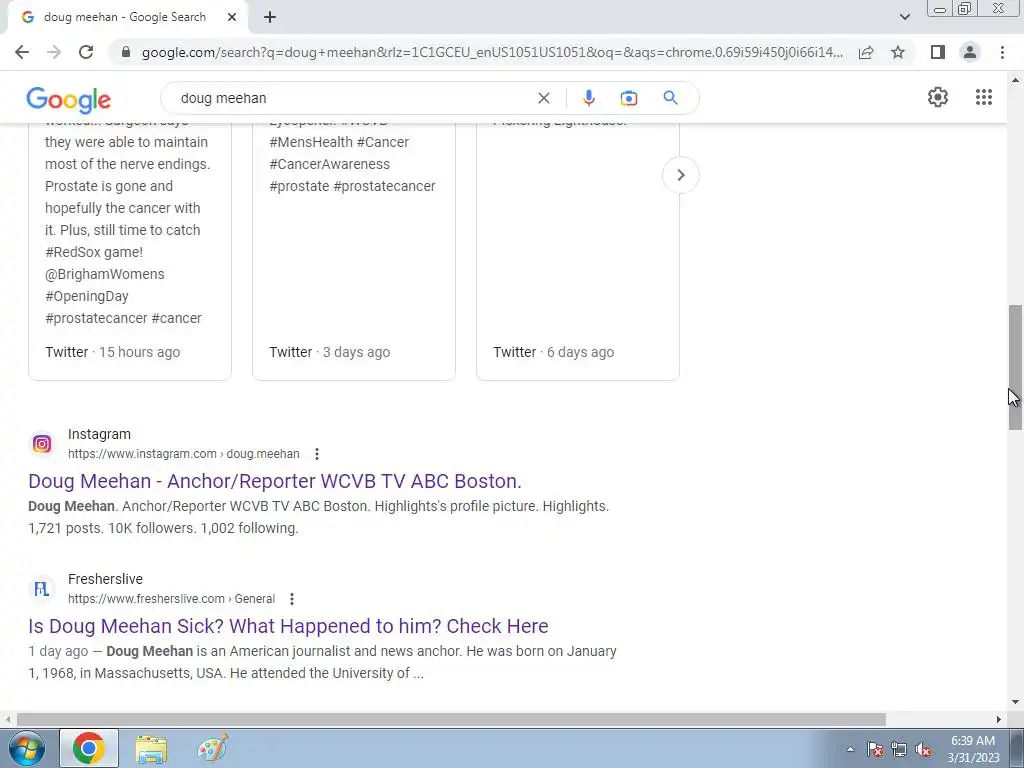
Task: Open Is Doug Meehan Sick result
Action: (x=288, y=626)
